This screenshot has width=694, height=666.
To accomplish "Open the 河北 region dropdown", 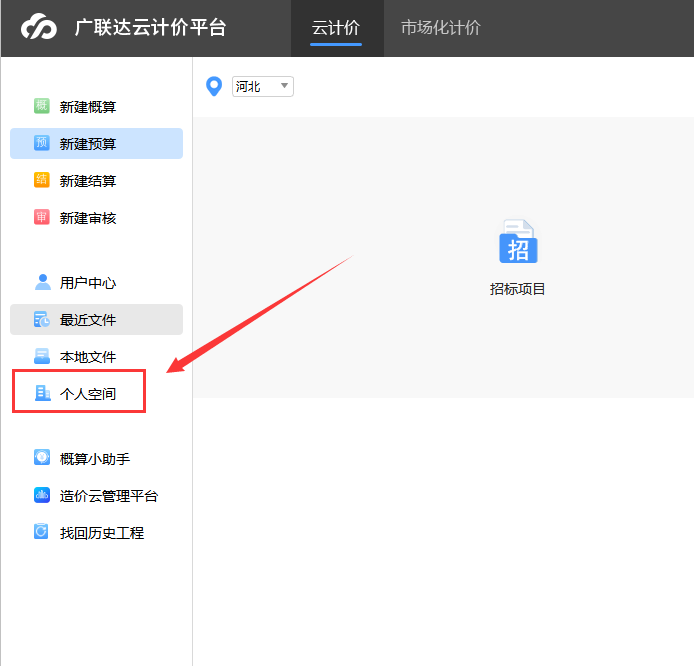I will (263, 86).
